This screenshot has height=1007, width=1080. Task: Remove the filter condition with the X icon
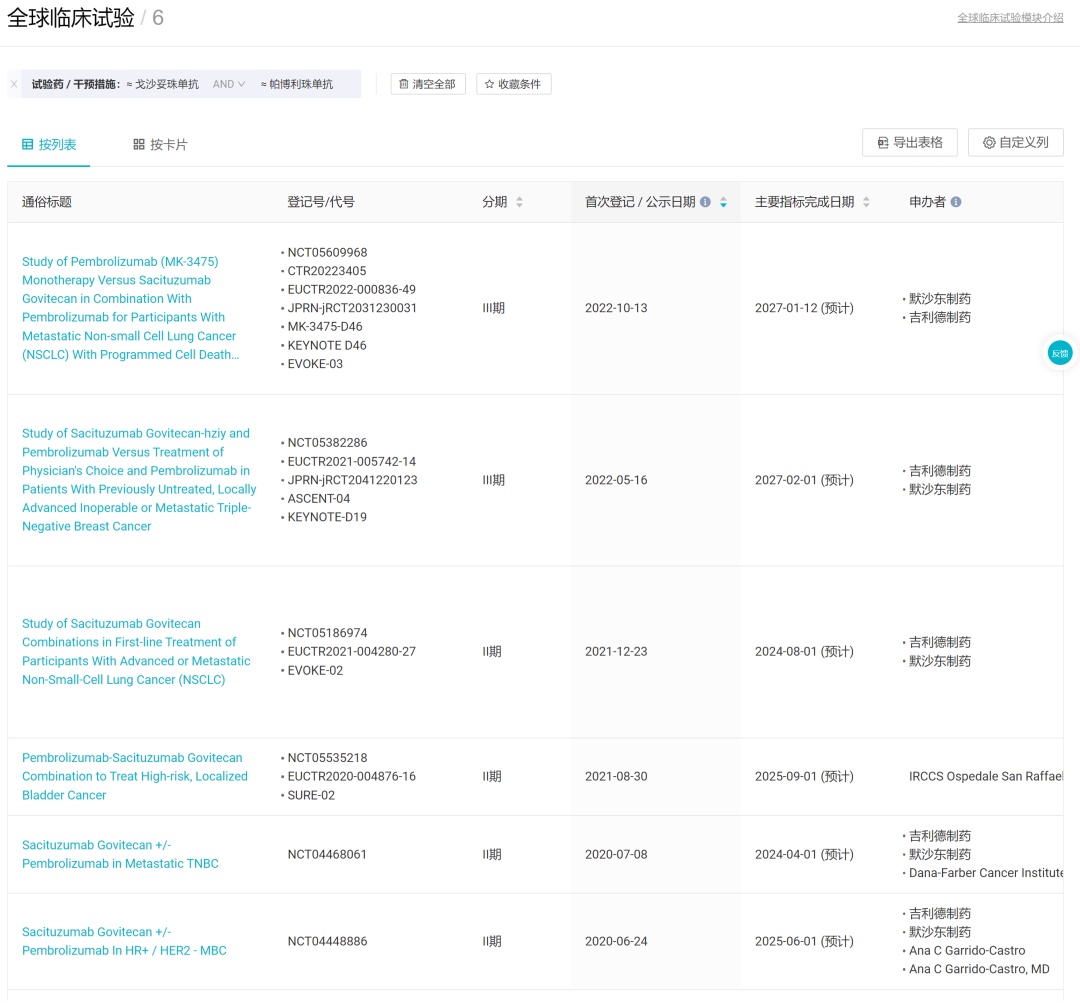click(x=14, y=84)
